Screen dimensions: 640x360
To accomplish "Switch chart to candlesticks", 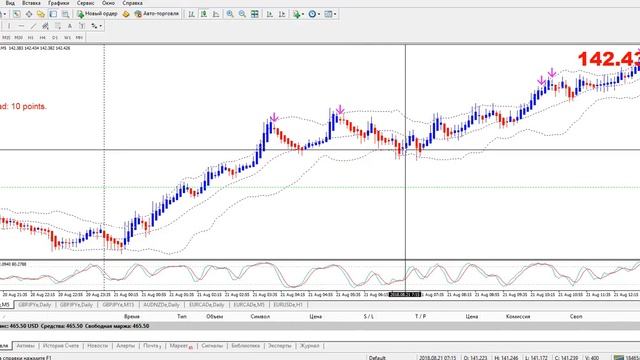I will (204, 14).
